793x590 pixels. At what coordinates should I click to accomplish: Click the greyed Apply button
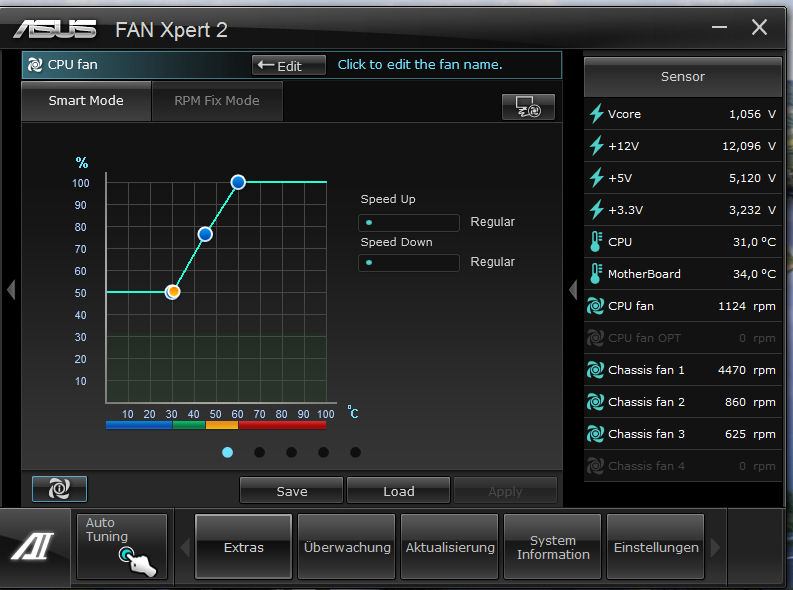click(505, 490)
